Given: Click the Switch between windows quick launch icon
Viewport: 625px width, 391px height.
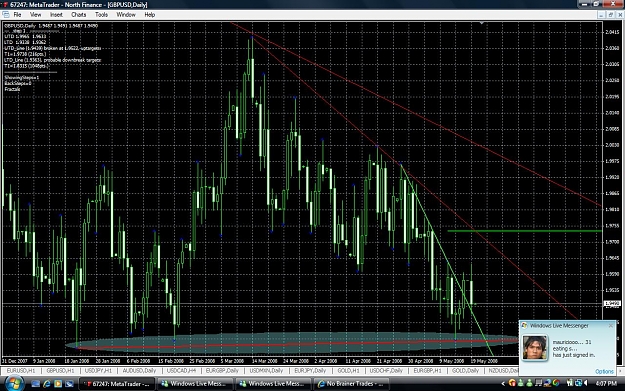Looking at the screenshot, I should pos(69,384).
